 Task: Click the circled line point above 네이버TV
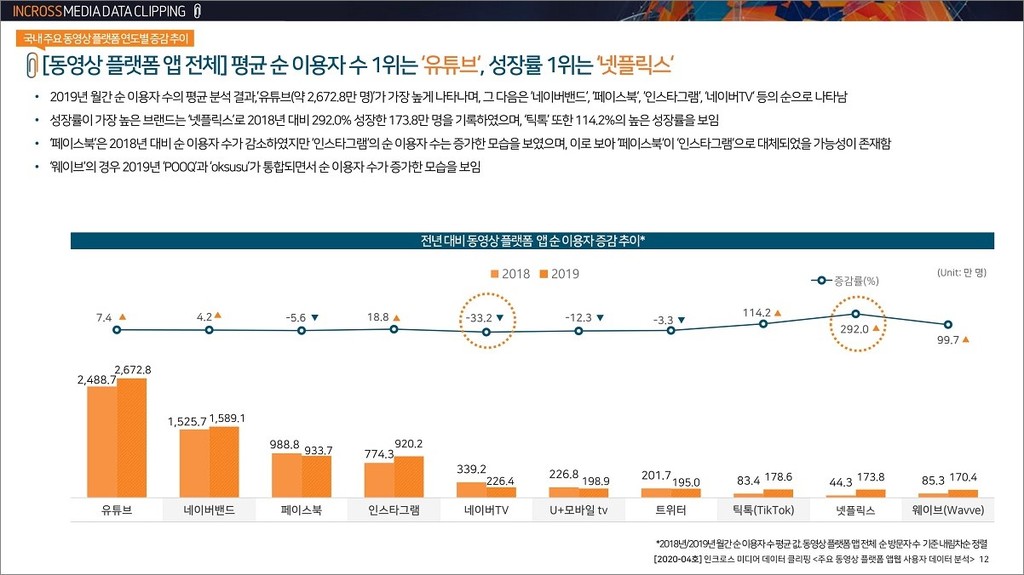pos(486,332)
